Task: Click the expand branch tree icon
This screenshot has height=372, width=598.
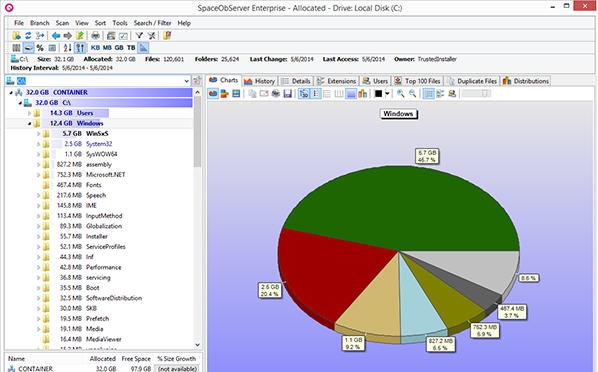Action: click(40, 36)
